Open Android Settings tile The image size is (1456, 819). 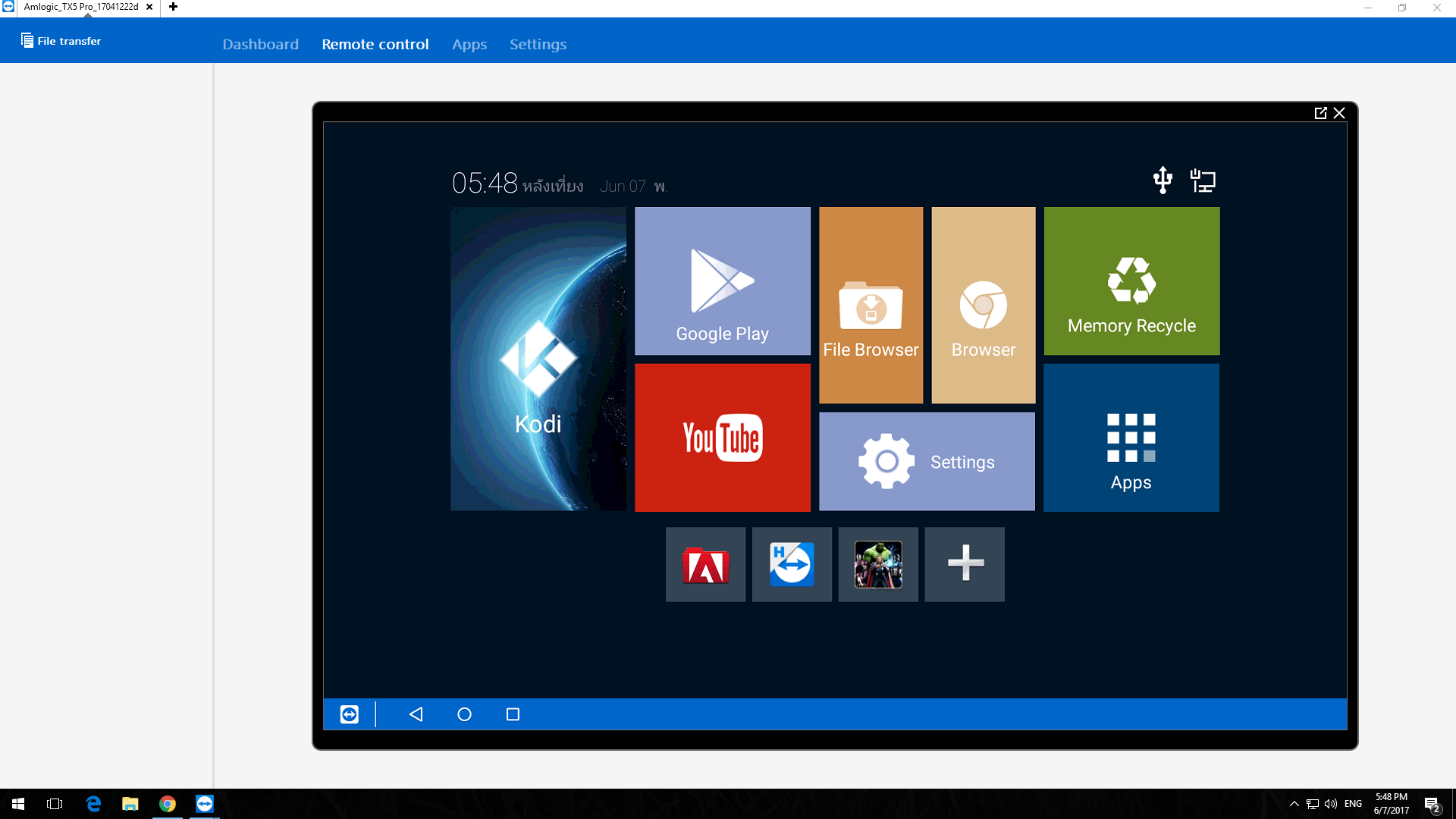pos(927,461)
